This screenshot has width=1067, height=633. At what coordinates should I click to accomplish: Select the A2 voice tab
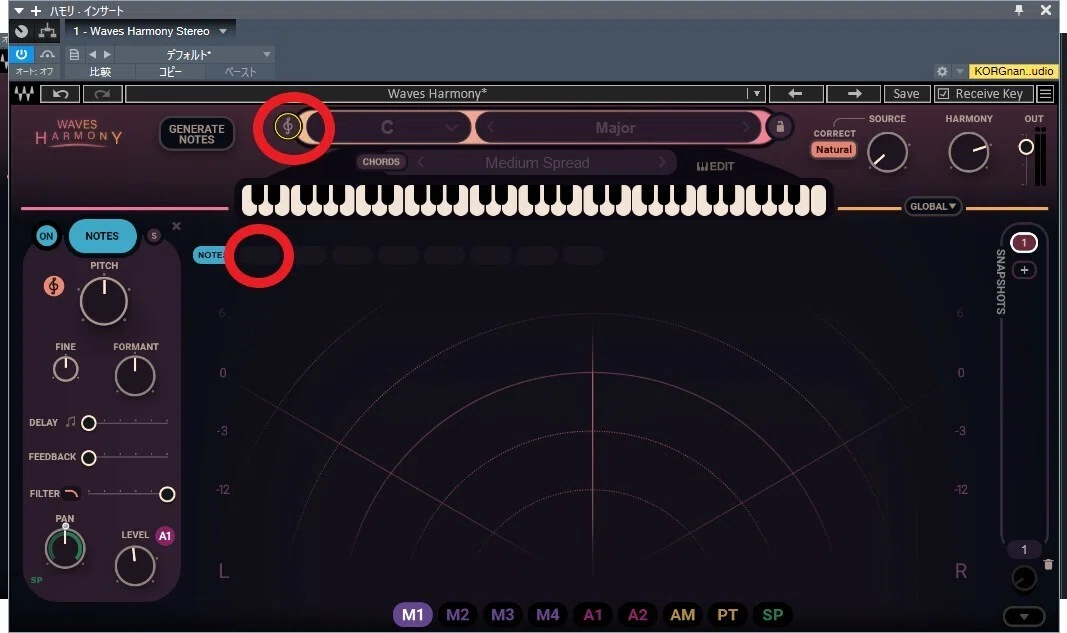coord(638,615)
